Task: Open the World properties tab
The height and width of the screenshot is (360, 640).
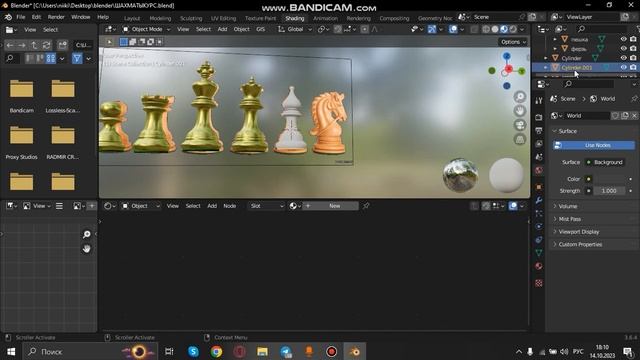Action: pos(539,170)
